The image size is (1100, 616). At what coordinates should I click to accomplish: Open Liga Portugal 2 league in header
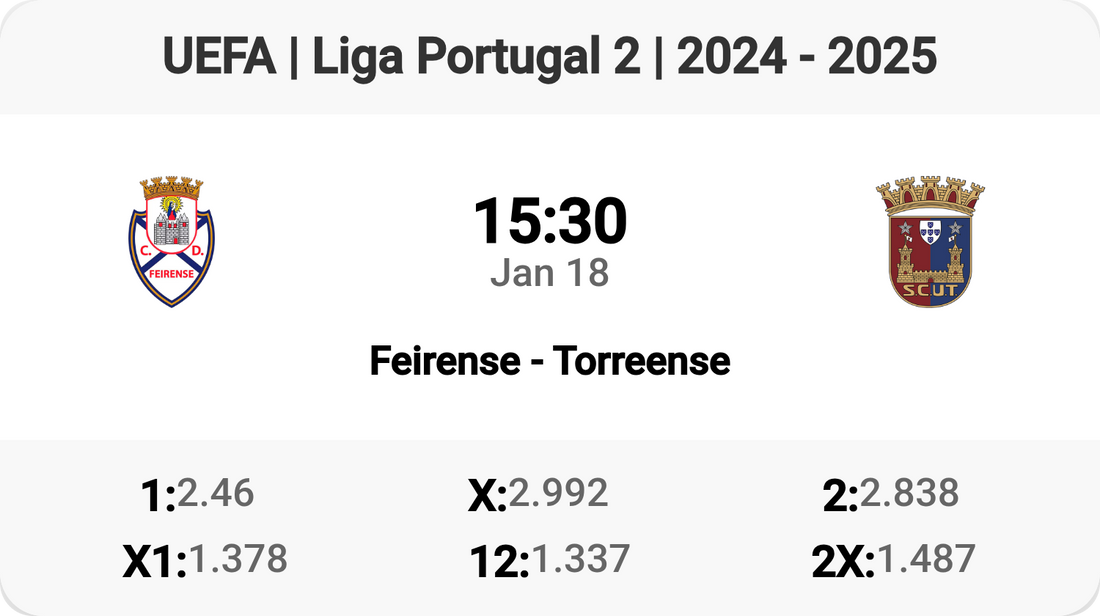(x=476, y=57)
